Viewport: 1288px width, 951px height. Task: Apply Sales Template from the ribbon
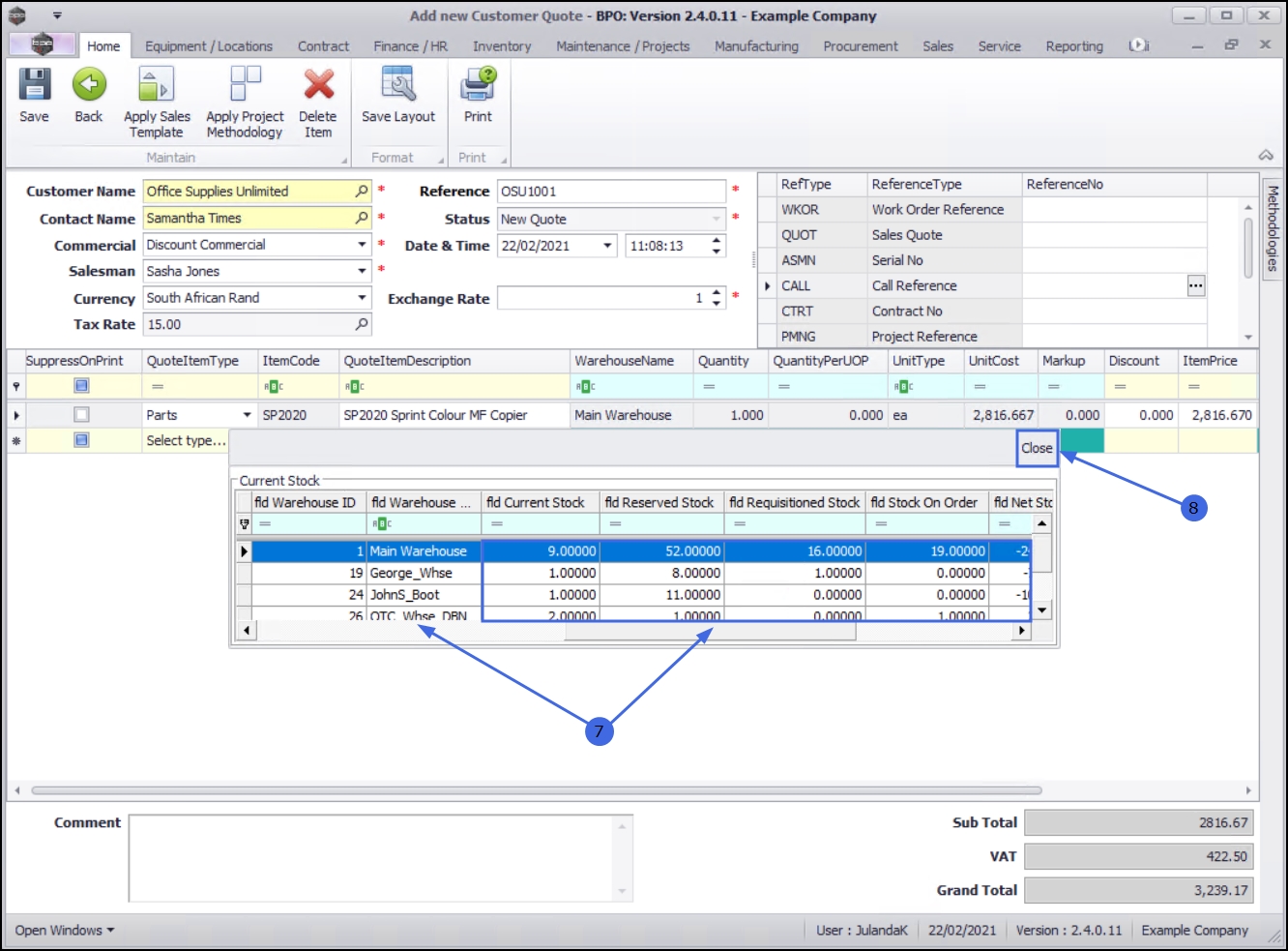point(157,103)
